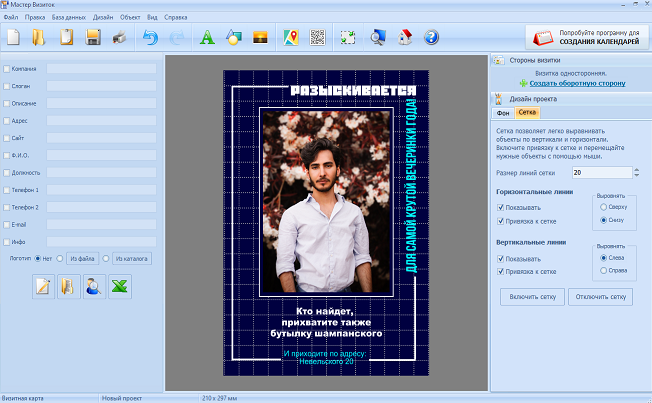
Task: Tick the Адрес checkbox
Action: (x=7, y=121)
